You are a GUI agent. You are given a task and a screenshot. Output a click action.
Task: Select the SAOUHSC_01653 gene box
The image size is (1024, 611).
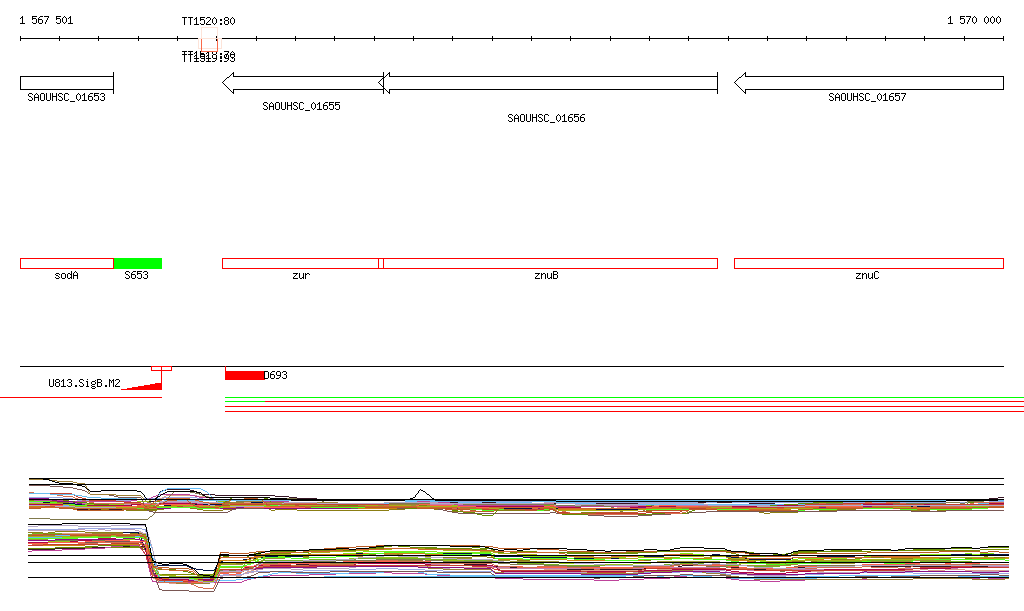click(x=66, y=83)
